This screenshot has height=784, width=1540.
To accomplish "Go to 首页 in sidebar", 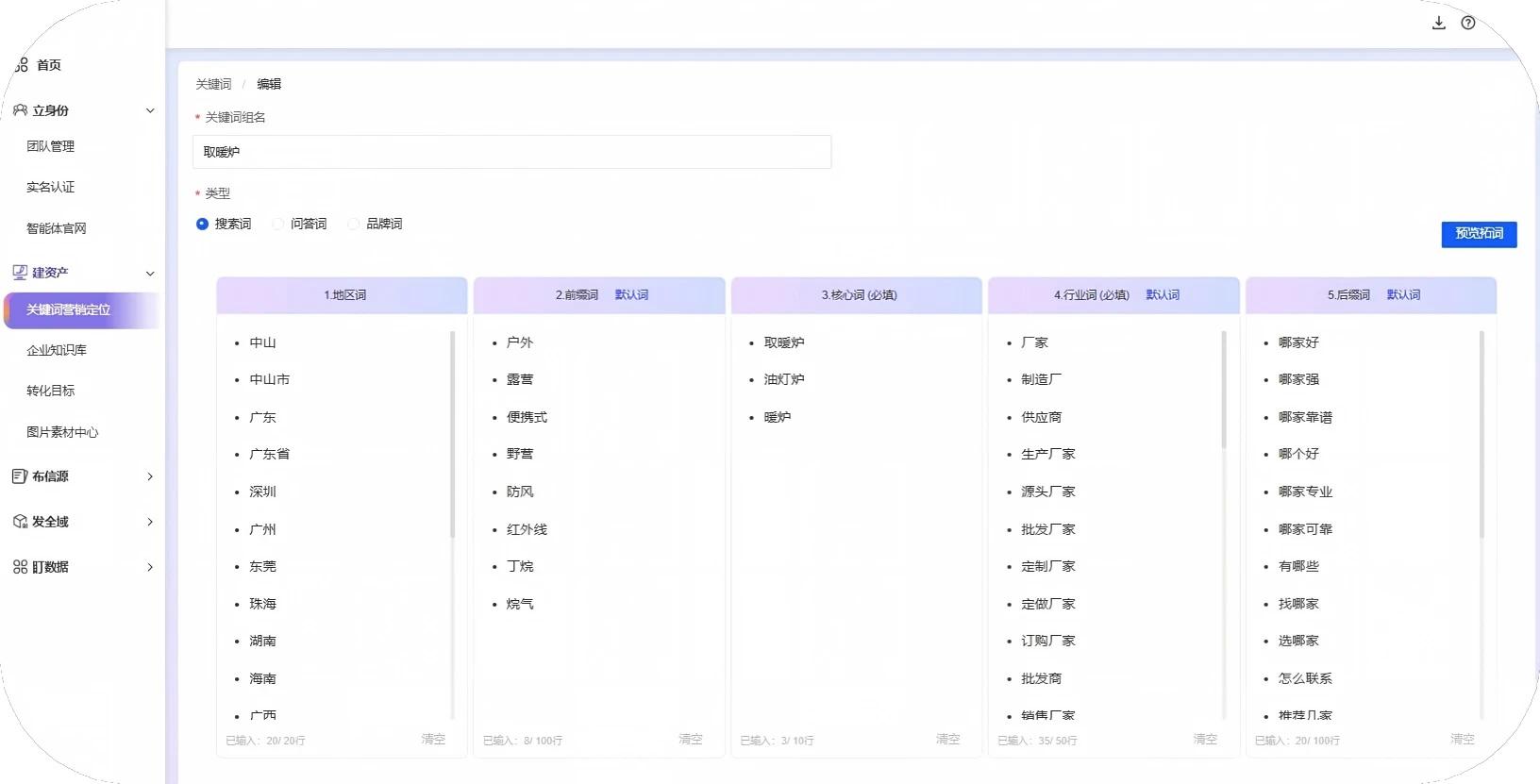I will coord(49,65).
